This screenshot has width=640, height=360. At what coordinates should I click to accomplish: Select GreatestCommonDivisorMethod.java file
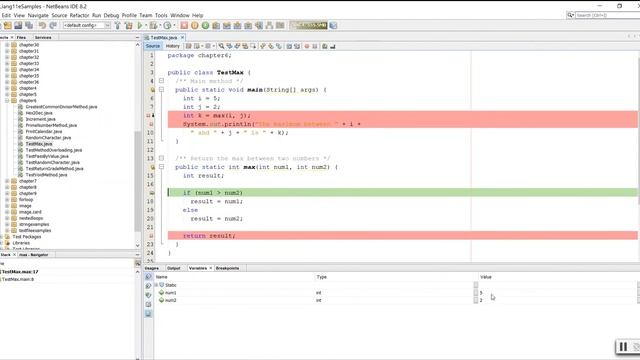pyautogui.click(x=61, y=107)
